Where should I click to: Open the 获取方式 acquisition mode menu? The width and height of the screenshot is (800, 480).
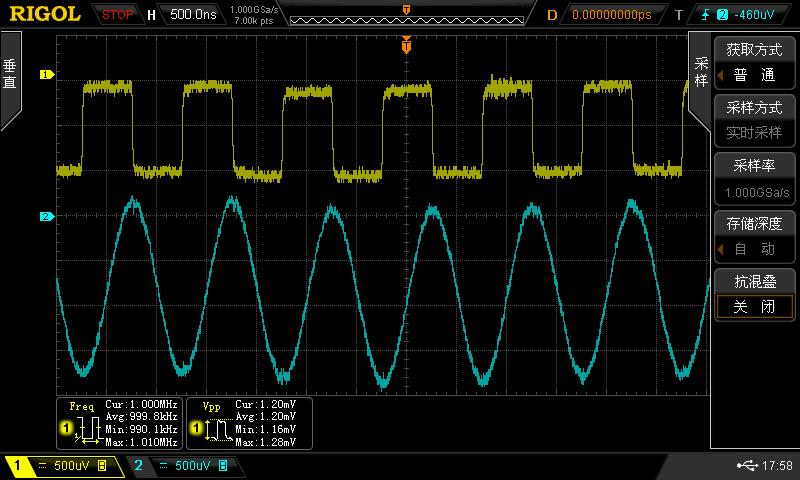(754, 62)
